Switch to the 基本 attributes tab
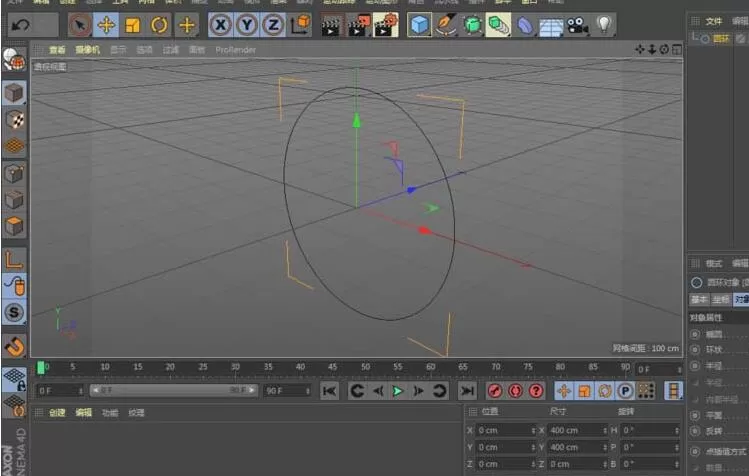This screenshot has height=476, width=749. (699, 300)
